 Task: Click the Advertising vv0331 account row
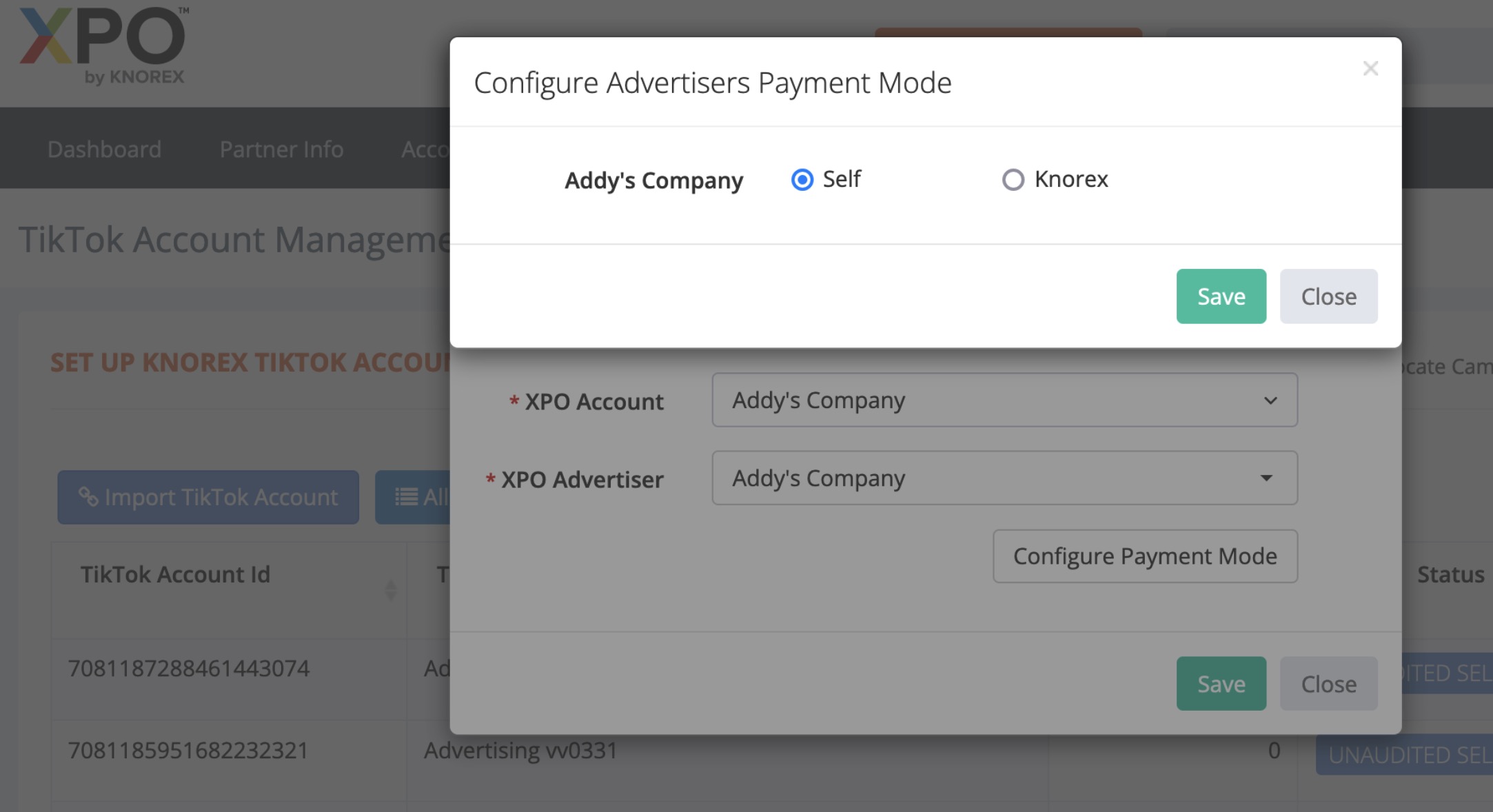(520, 751)
